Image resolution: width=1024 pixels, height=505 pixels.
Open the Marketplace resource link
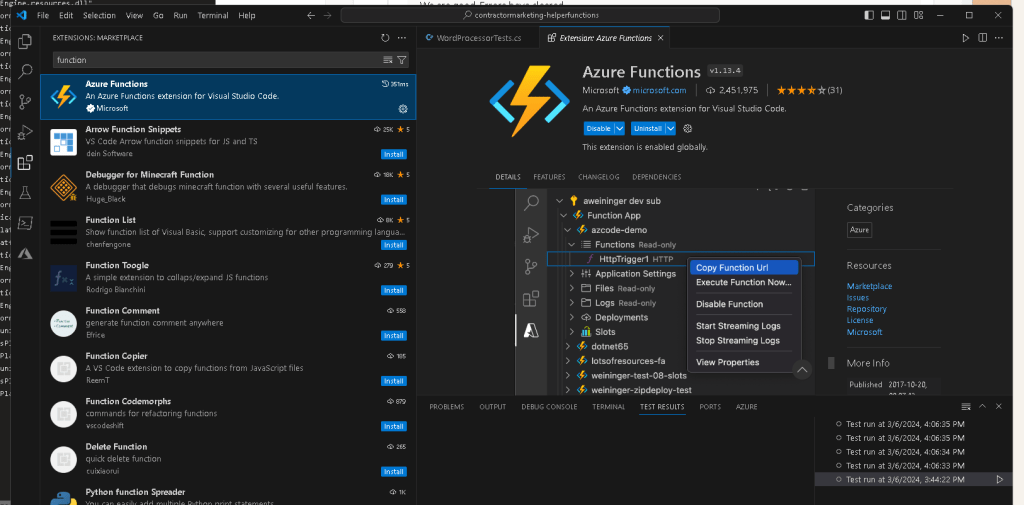coord(869,286)
